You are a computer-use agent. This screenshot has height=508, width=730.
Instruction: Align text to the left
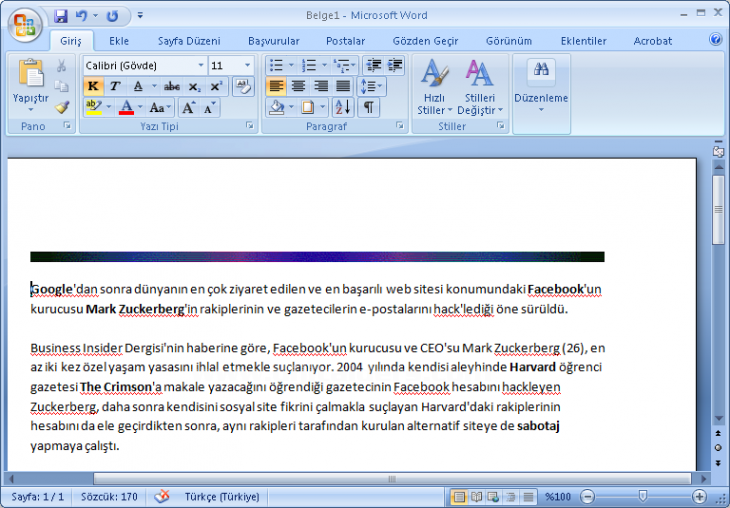276,86
